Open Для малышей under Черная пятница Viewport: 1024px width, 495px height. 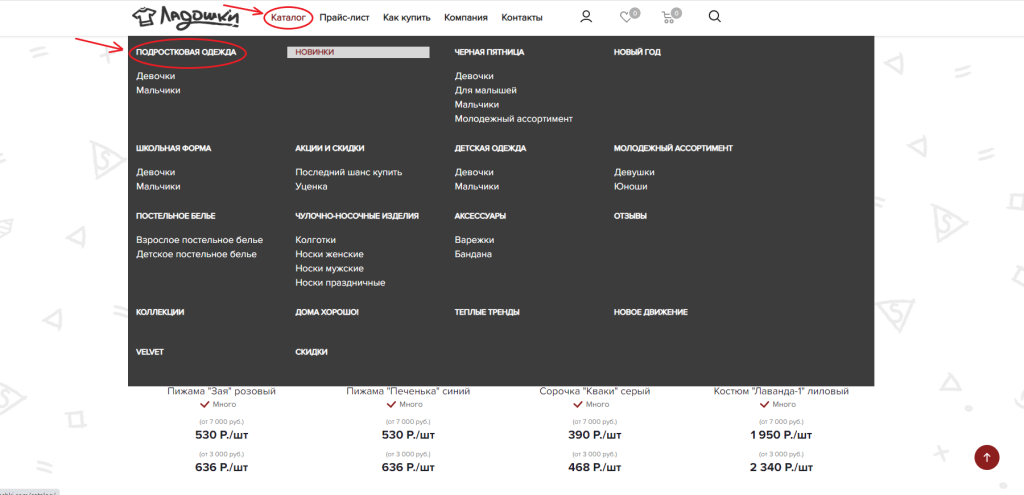[x=486, y=91]
